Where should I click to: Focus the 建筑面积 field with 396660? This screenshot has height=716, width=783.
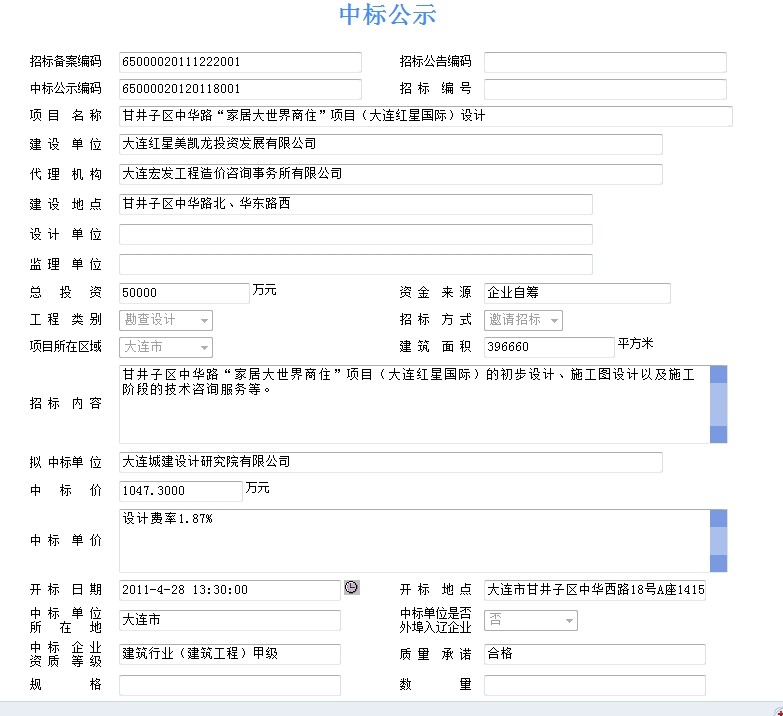pyautogui.click(x=549, y=347)
